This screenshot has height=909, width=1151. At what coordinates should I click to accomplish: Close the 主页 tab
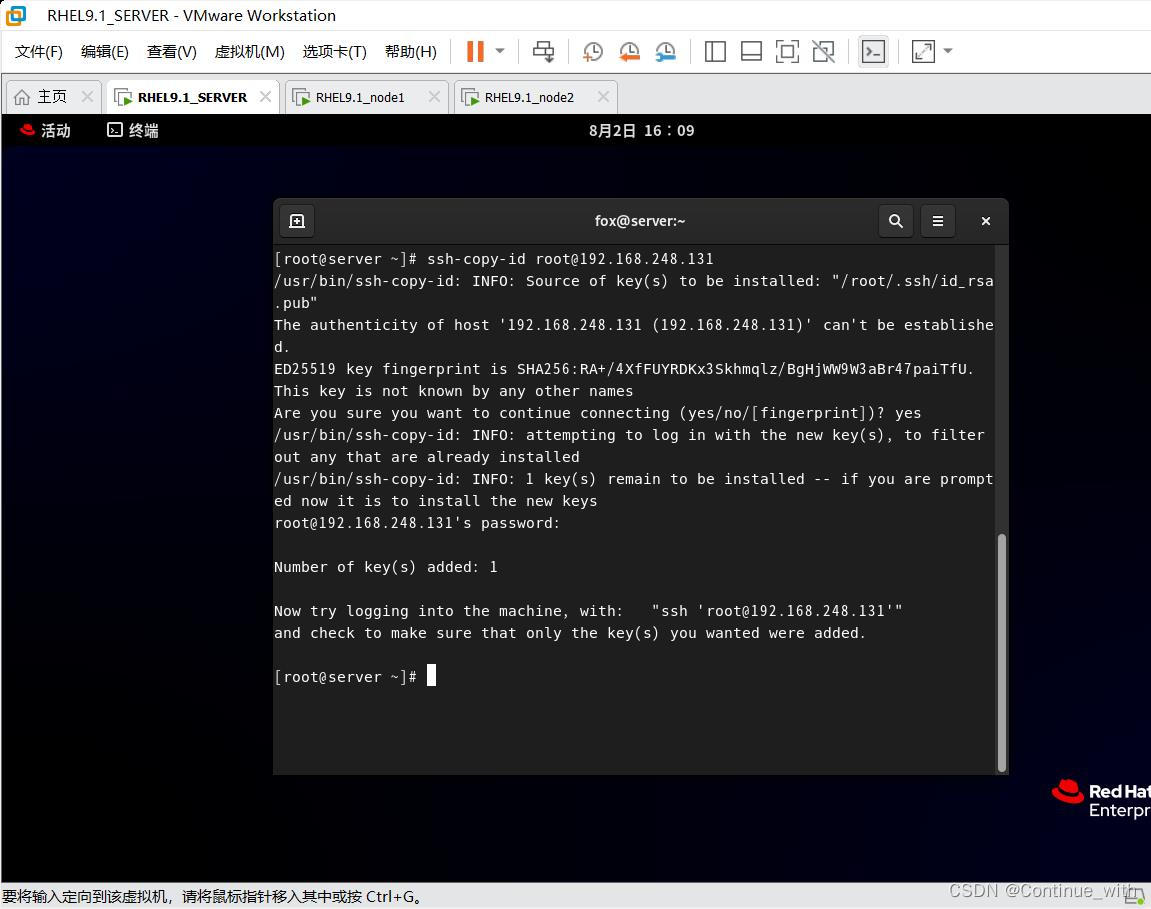click(87, 97)
